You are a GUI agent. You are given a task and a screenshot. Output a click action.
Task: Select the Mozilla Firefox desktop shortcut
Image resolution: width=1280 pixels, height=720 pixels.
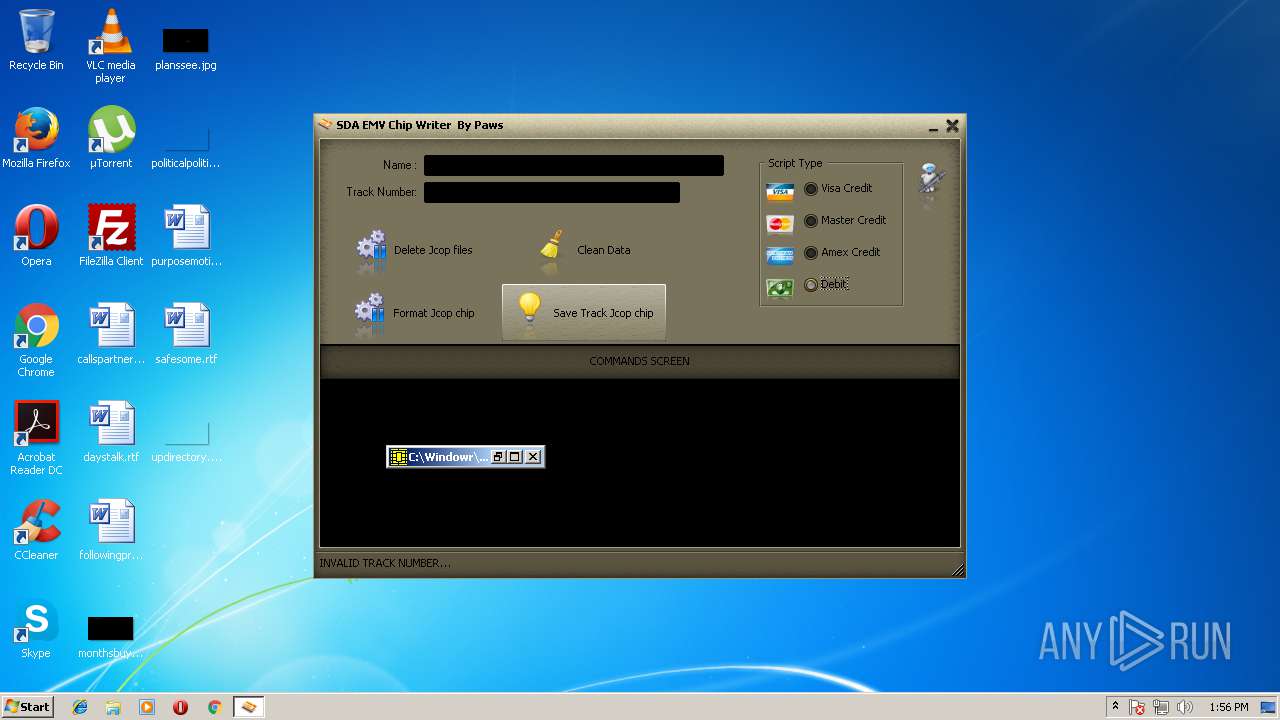[36, 139]
